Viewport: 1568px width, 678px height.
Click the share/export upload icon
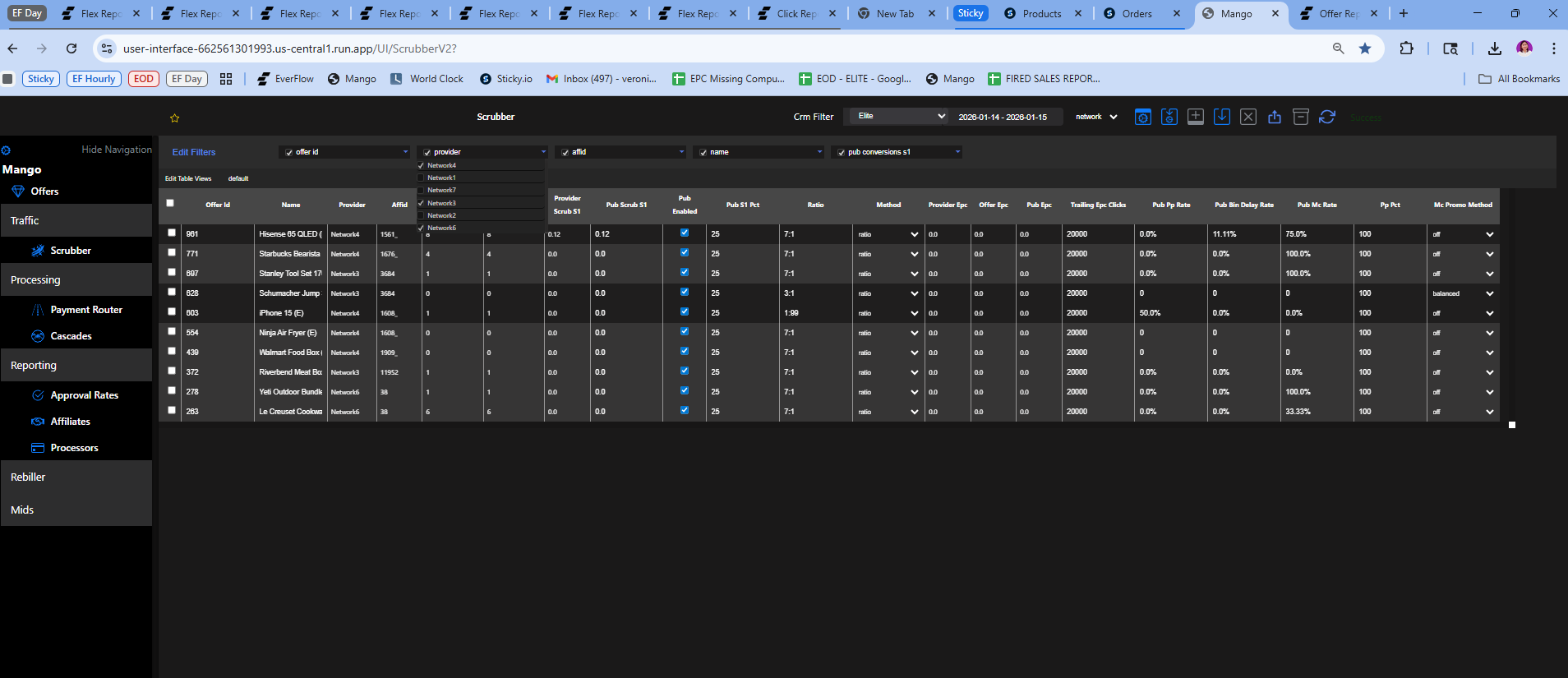click(x=1274, y=117)
